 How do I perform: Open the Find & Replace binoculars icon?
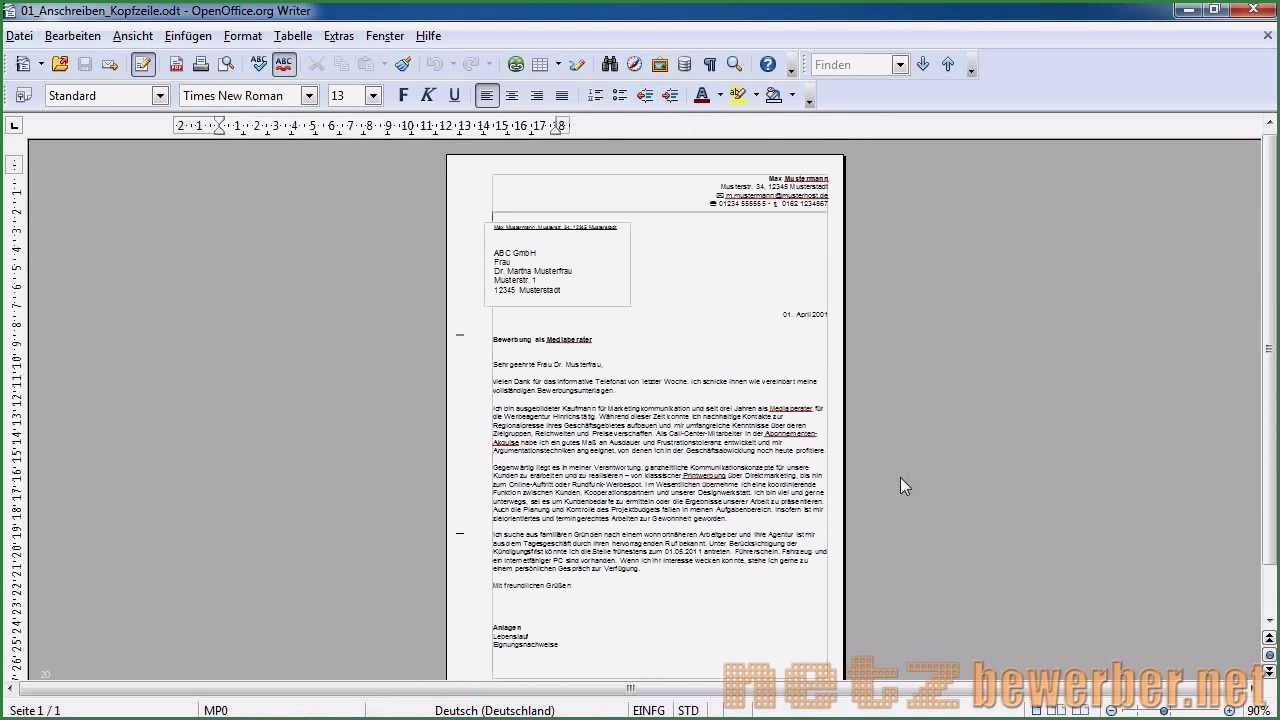pyautogui.click(x=610, y=65)
